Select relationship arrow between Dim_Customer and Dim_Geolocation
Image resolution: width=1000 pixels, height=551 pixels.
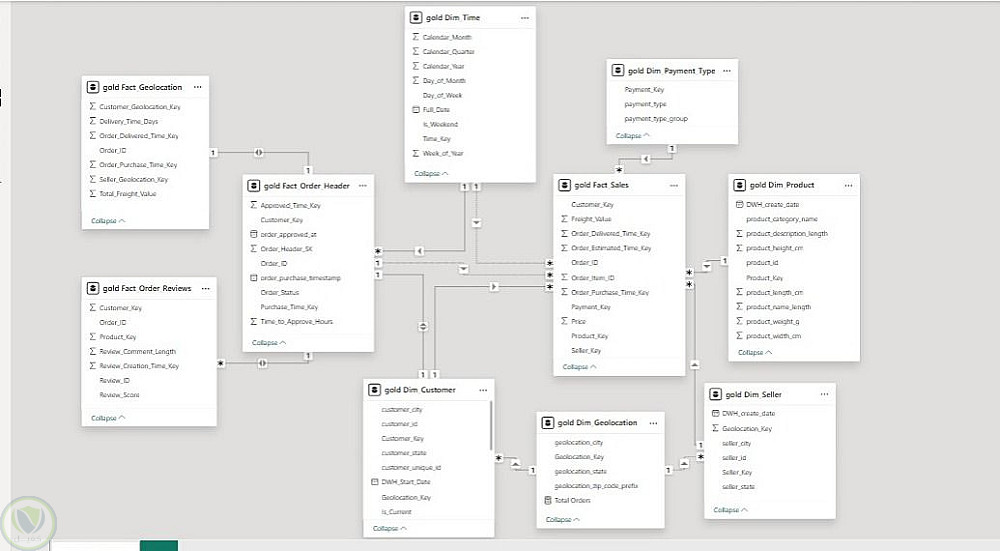[515, 463]
